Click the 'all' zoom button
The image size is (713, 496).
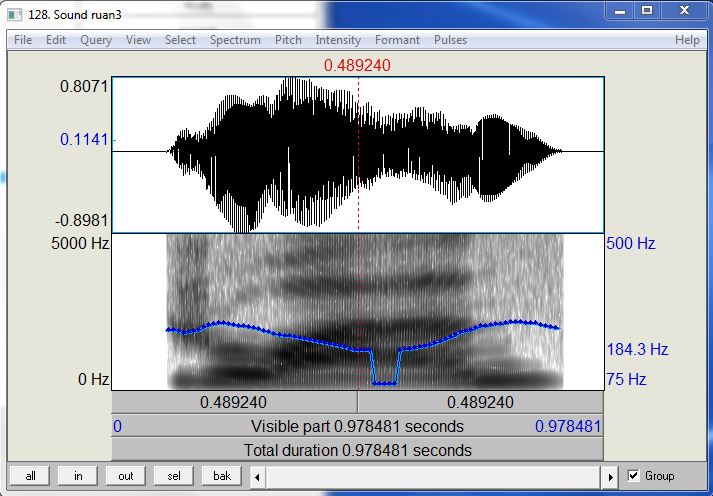pyautogui.click(x=30, y=476)
